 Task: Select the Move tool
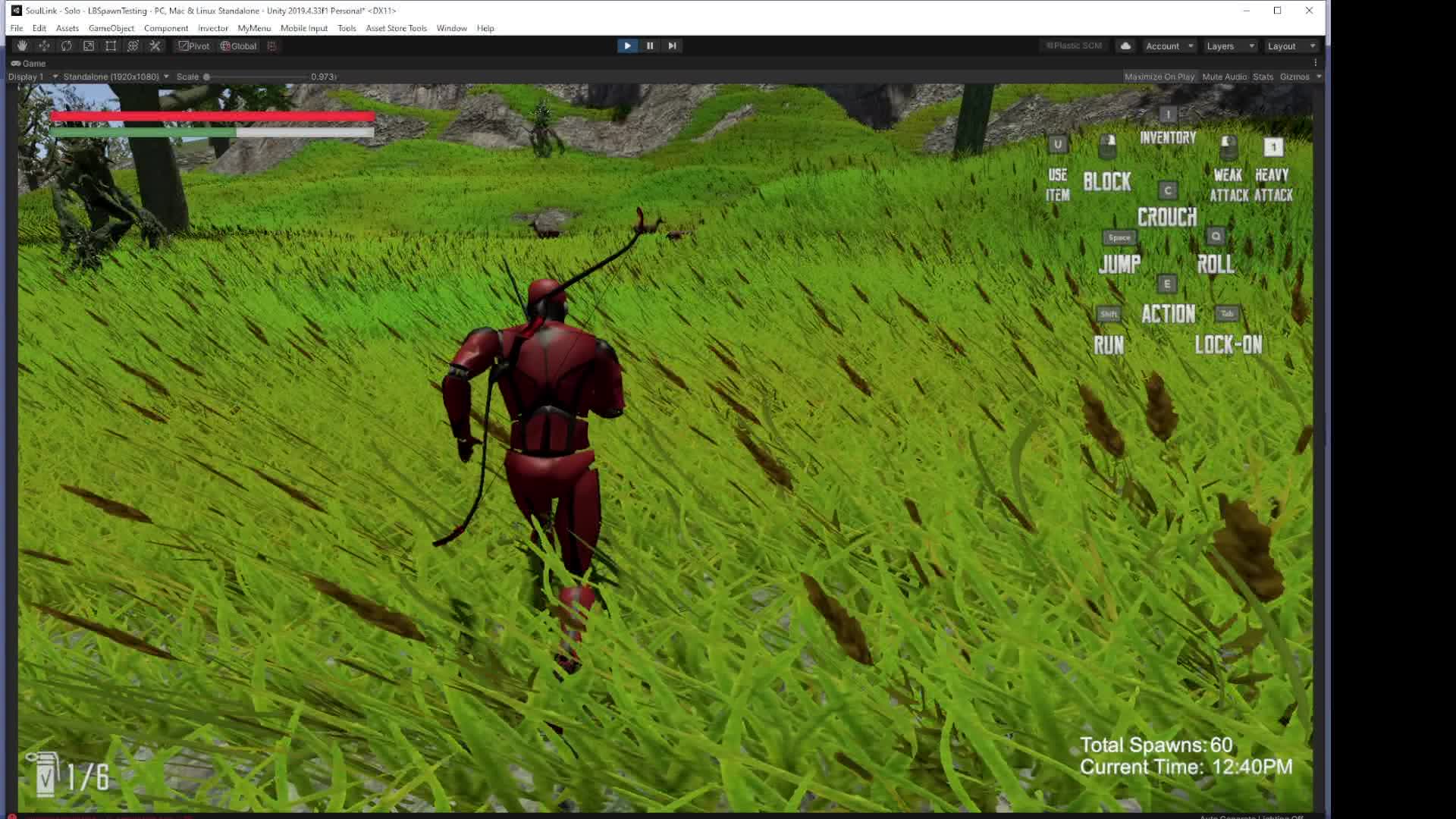coord(44,46)
